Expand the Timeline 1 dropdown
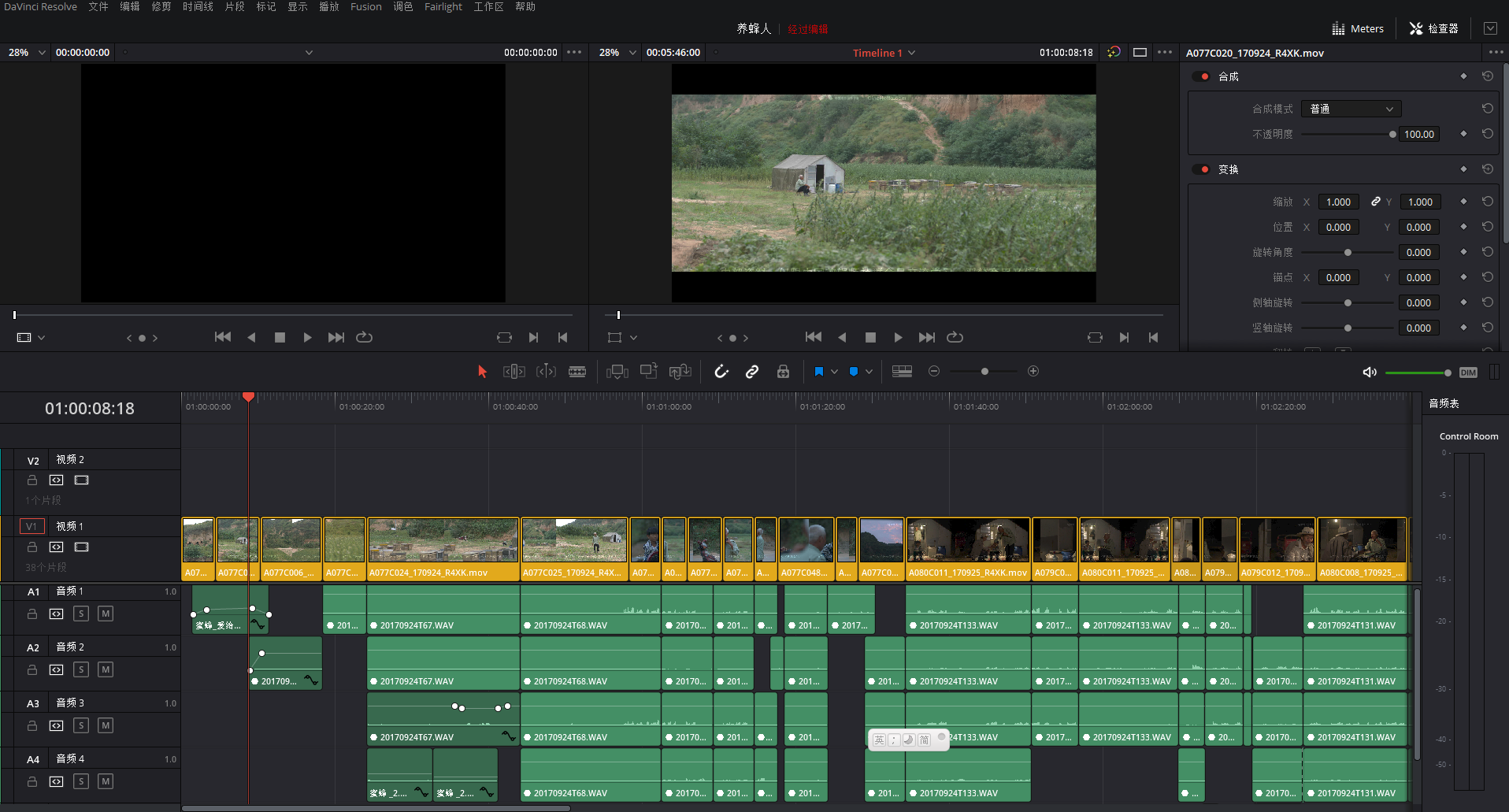The image size is (1509, 812). coord(912,53)
